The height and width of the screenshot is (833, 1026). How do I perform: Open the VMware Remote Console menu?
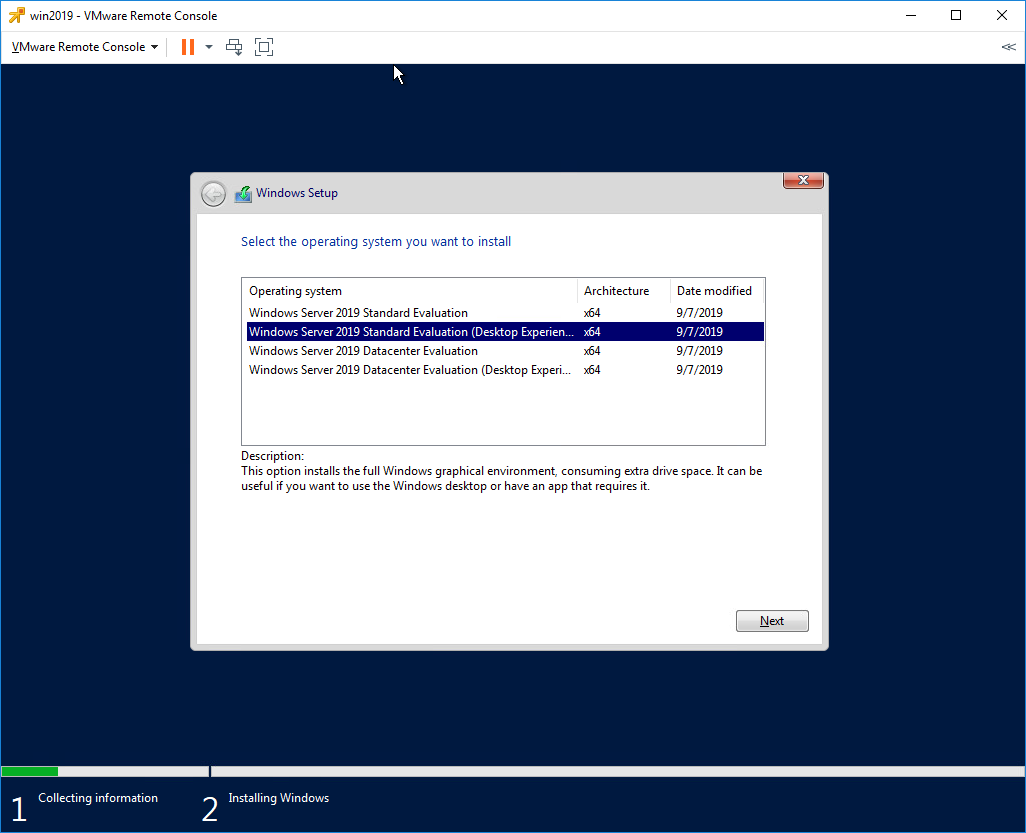[77, 47]
